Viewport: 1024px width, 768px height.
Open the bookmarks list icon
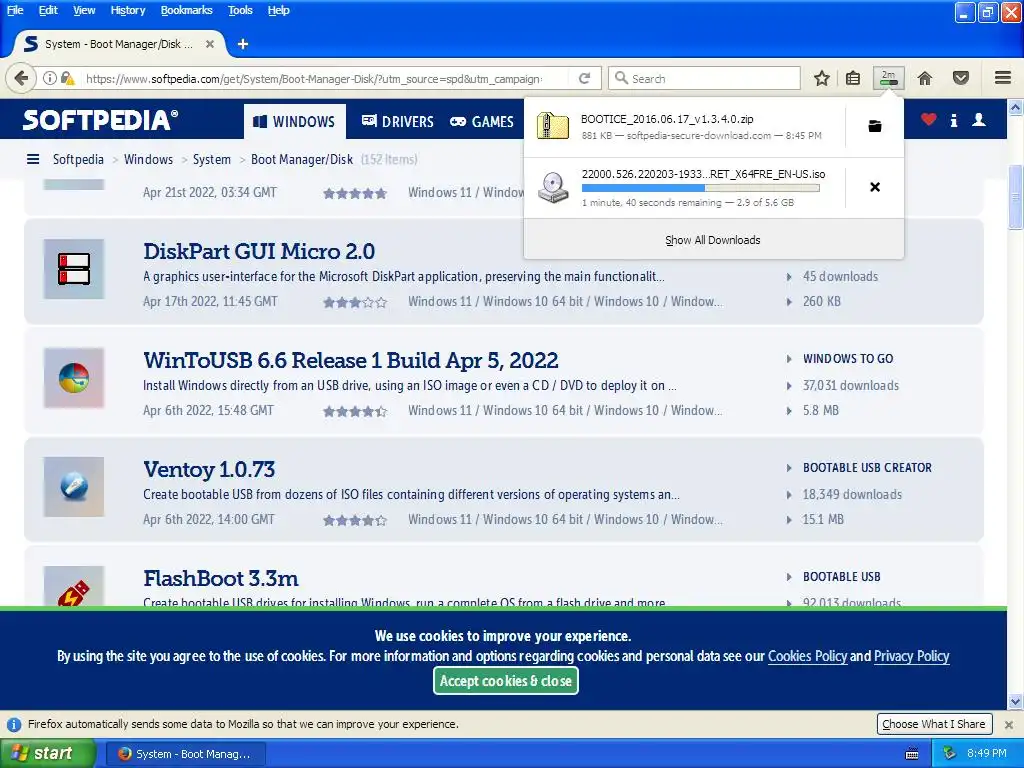(x=853, y=78)
